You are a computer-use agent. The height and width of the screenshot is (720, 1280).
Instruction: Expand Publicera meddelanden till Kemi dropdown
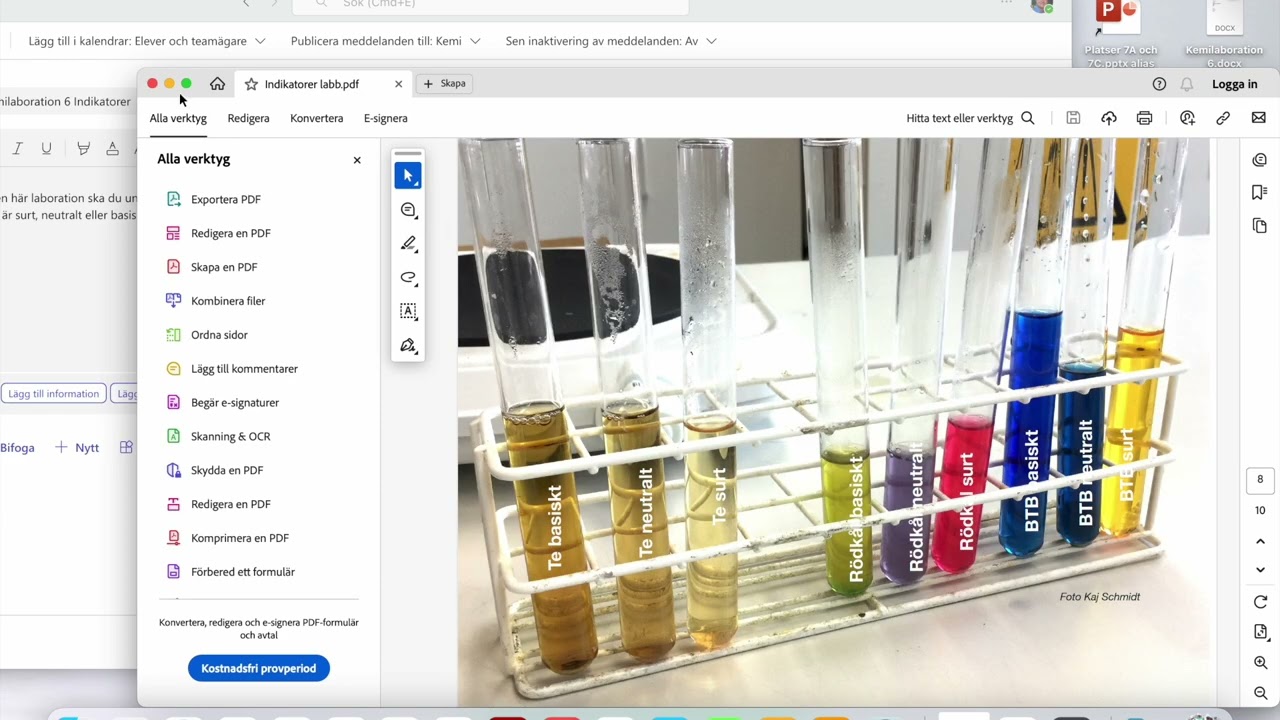coord(475,41)
